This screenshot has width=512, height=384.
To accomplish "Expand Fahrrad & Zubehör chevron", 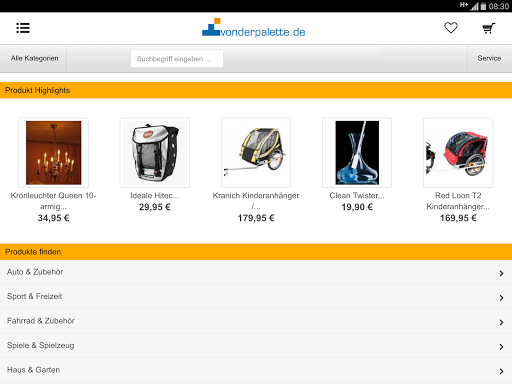I will tap(501, 322).
